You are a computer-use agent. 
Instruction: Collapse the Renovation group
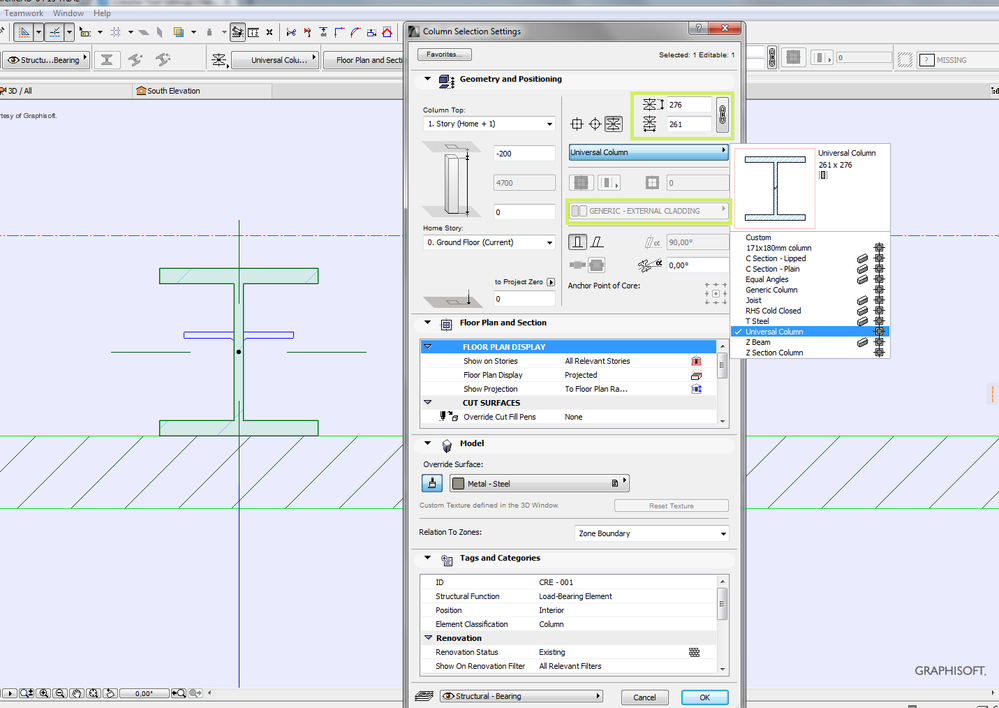[428, 637]
